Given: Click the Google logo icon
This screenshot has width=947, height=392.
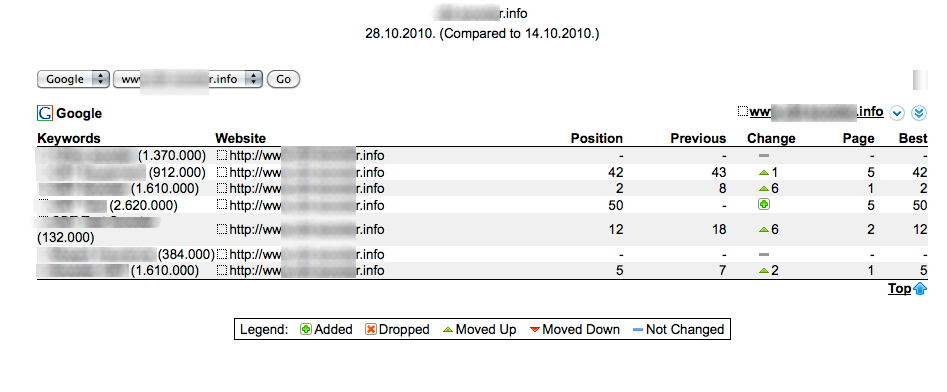Looking at the screenshot, I should click(45, 113).
